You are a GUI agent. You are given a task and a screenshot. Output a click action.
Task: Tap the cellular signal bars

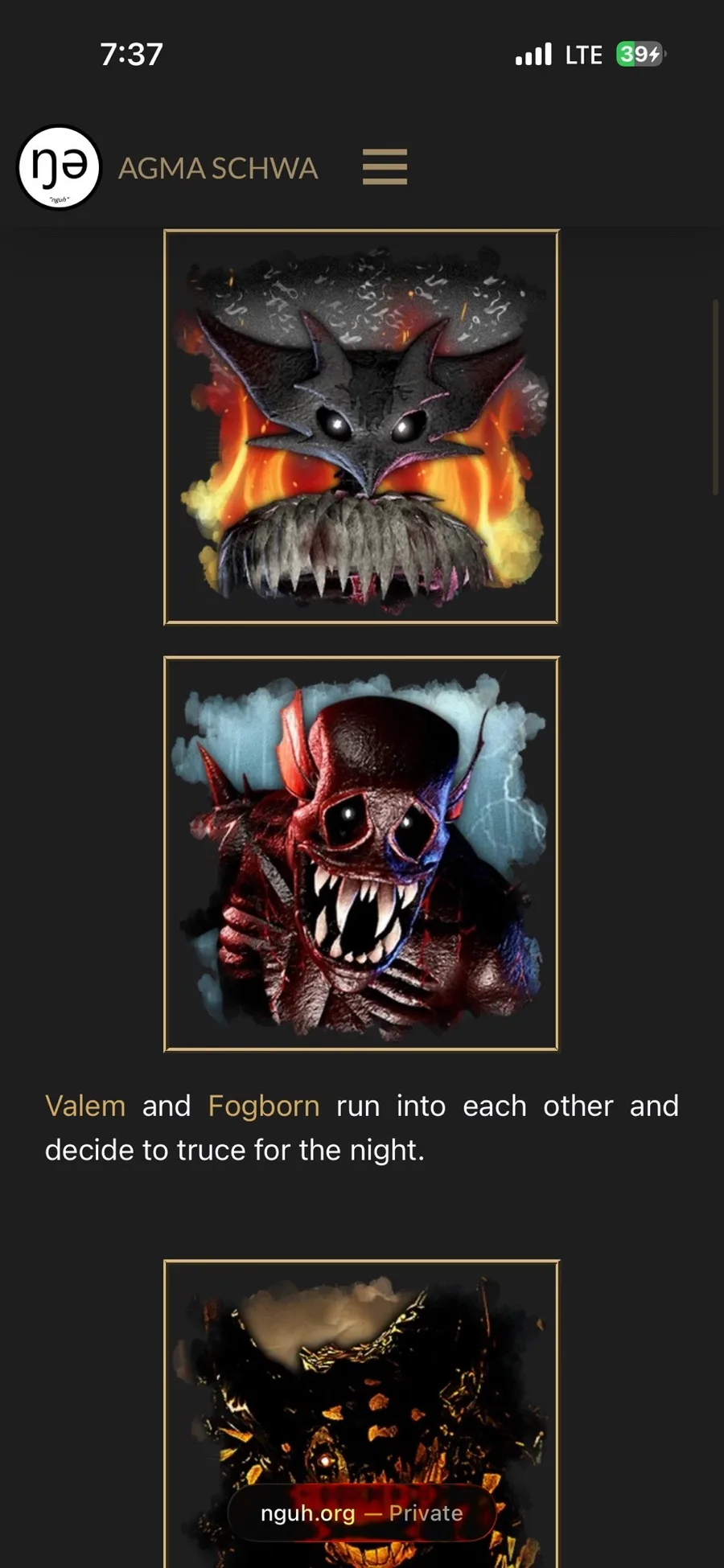coord(533,54)
